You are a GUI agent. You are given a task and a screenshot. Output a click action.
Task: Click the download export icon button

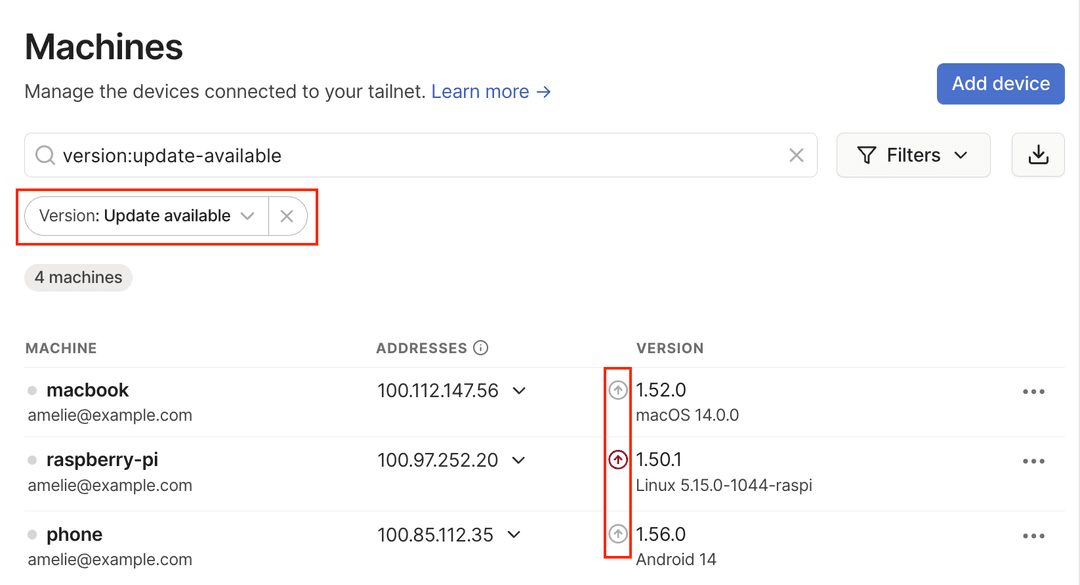pyautogui.click(x=1038, y=155)
